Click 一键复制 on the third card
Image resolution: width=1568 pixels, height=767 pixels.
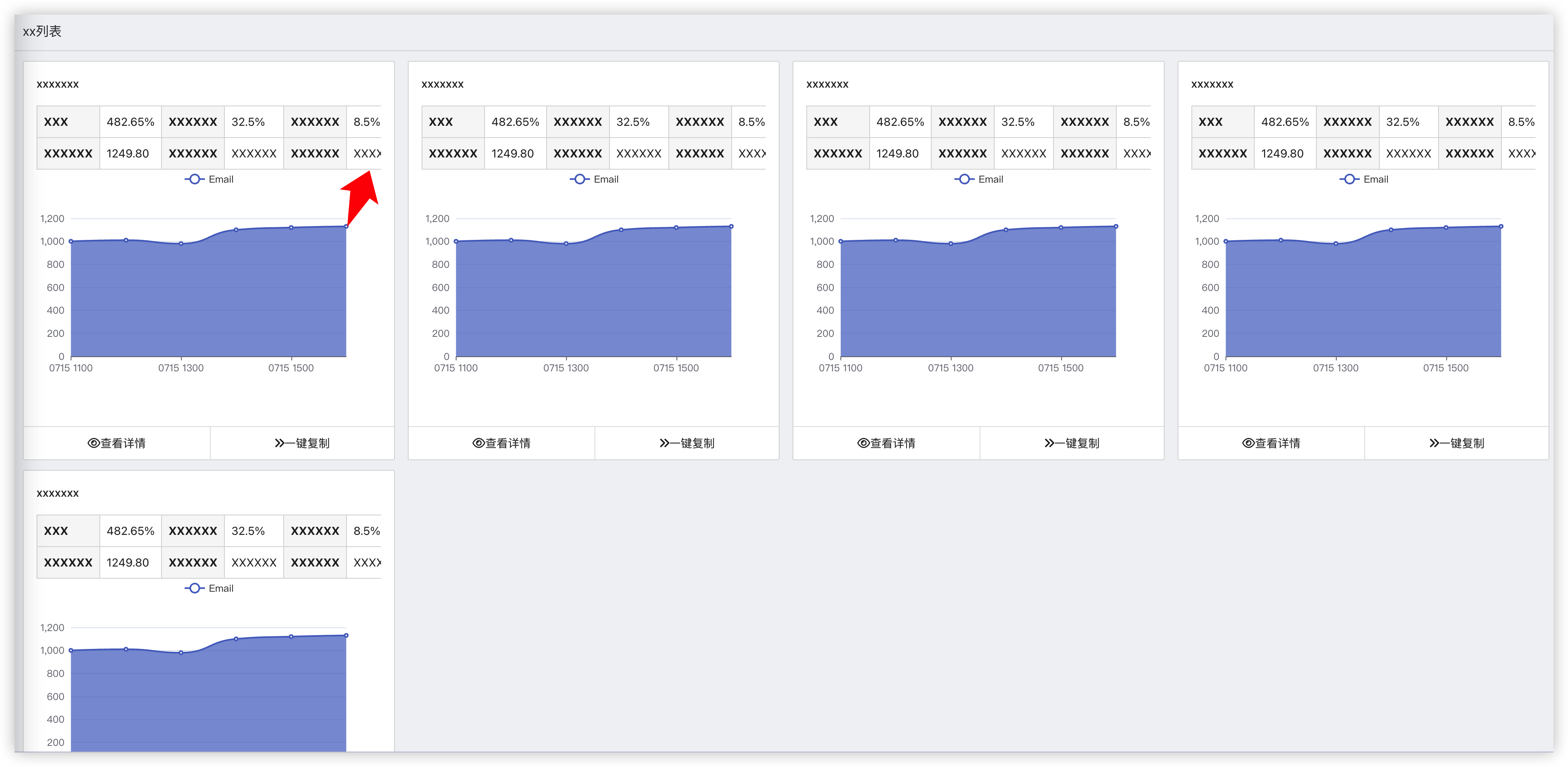(x=1072, y=443)
